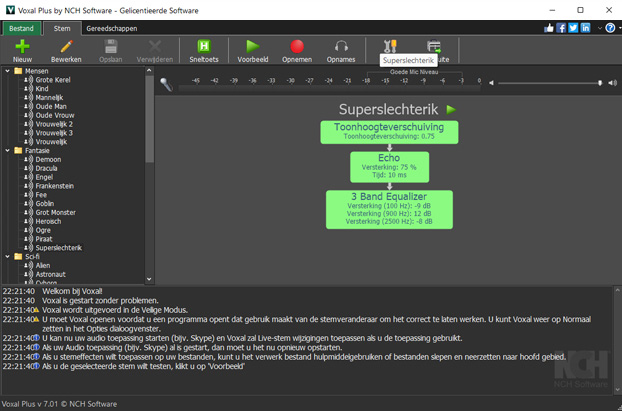The width and height of the screenshot is (622, 411).
Task: Open the Gereedschappen tab
Action: coord(112,29)
